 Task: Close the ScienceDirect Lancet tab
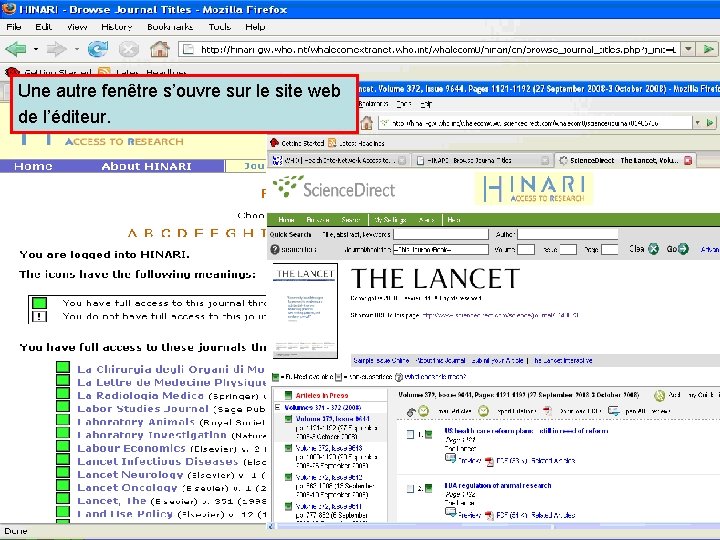(x=688, y=160)
